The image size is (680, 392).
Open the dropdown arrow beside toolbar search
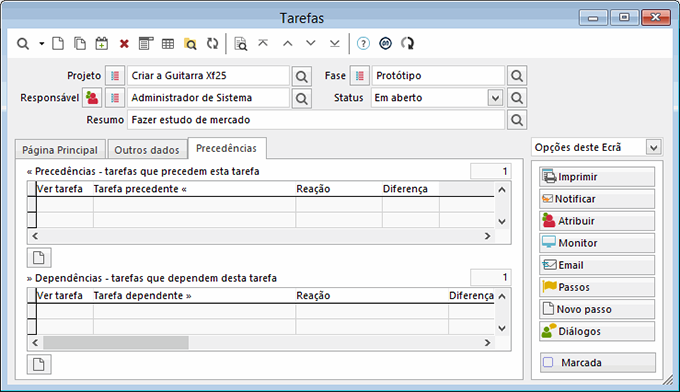pos(42,44)
